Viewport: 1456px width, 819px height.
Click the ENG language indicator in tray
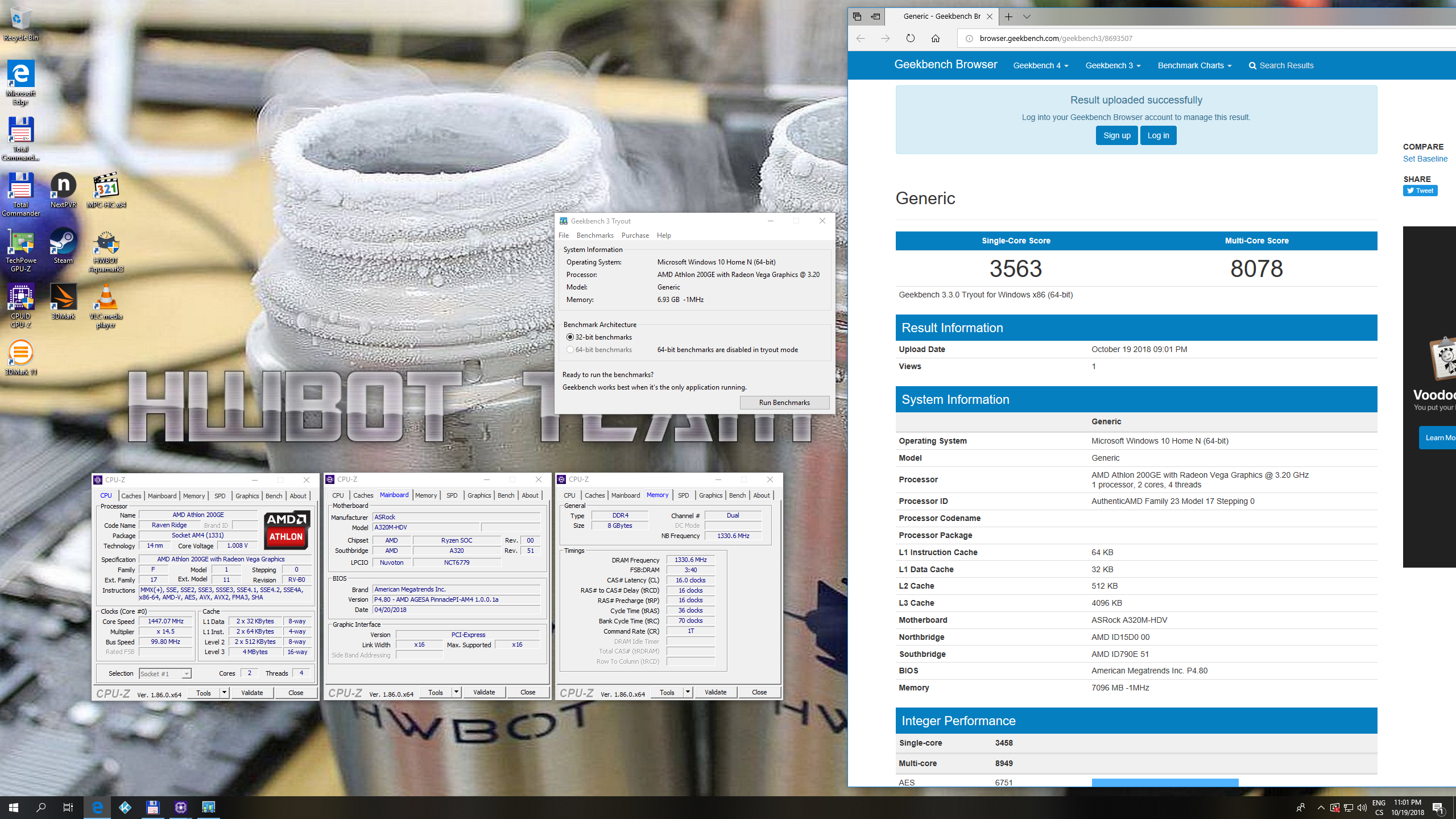1379,803
